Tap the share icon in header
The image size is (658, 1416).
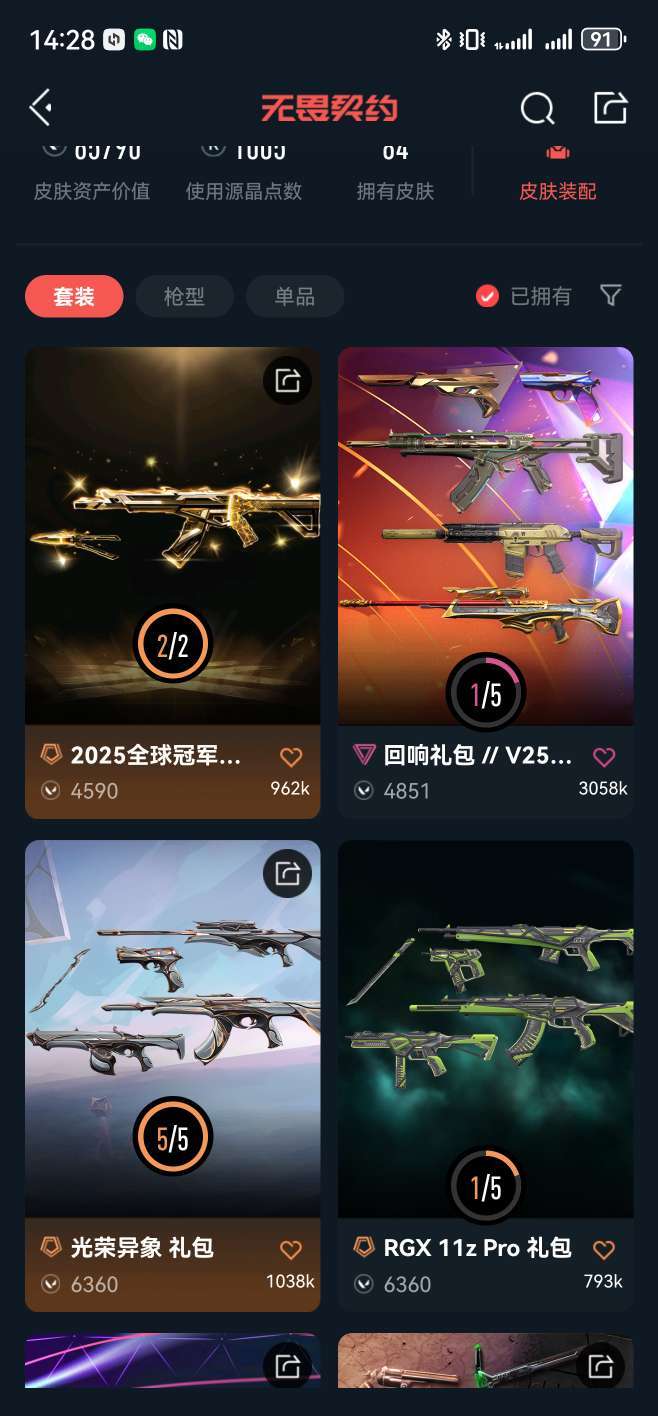pos(610,107)
